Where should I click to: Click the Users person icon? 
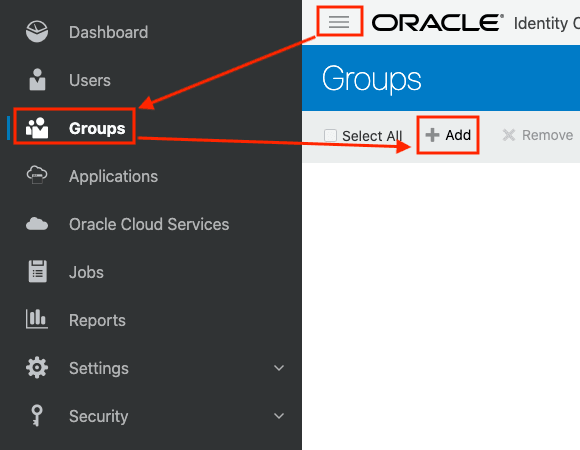pyautogui.click(x=37, y=79)
